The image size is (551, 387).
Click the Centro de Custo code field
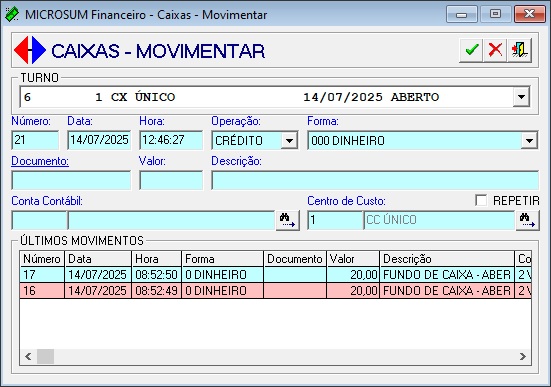[x=335, y=220]
